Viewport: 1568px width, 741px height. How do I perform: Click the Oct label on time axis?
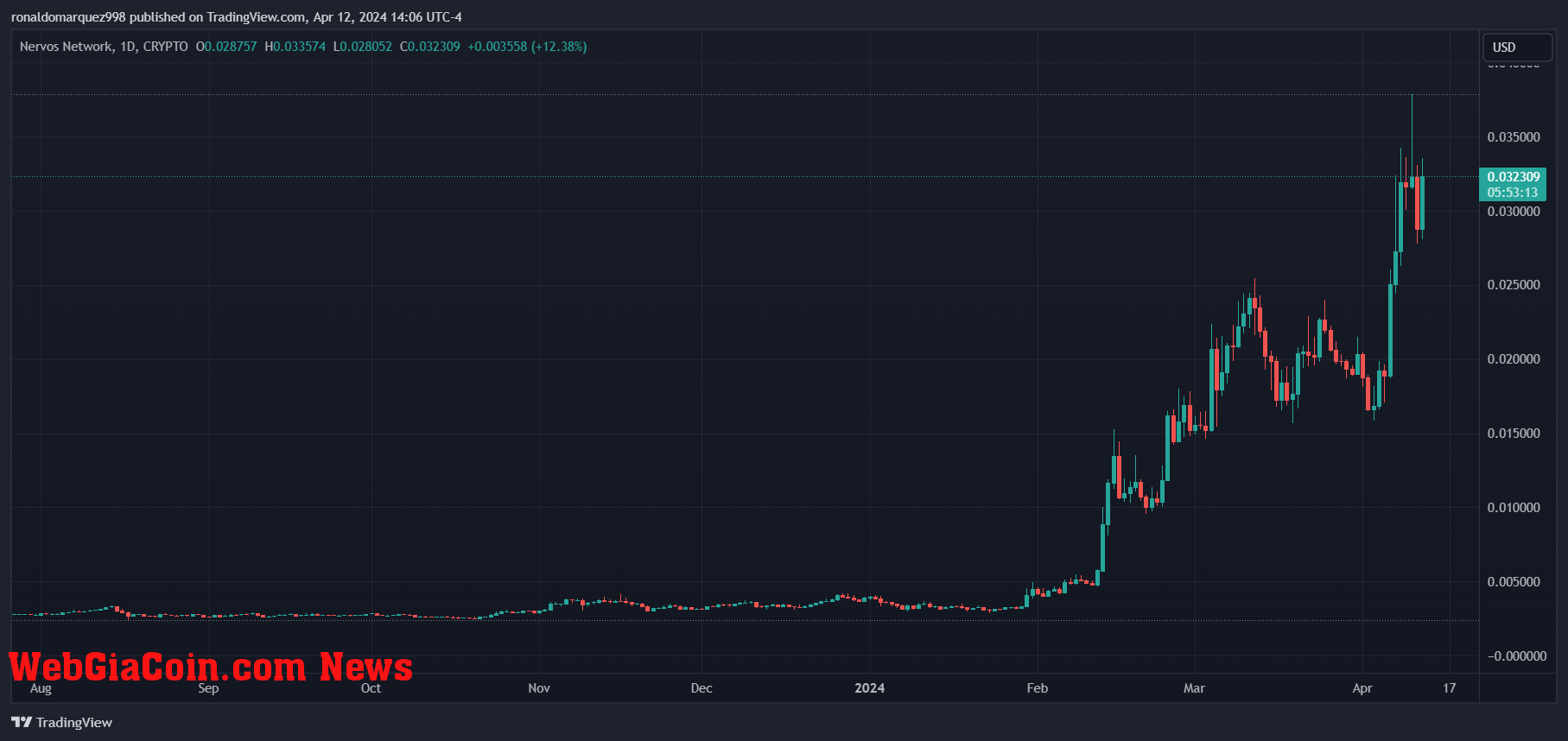371,688
